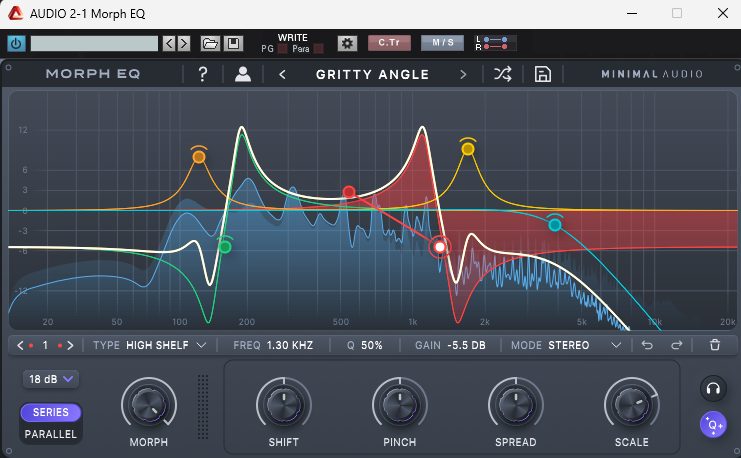Toggle the headphones band solo button
The width and height of the screenshot is (741, 458).
713,389
